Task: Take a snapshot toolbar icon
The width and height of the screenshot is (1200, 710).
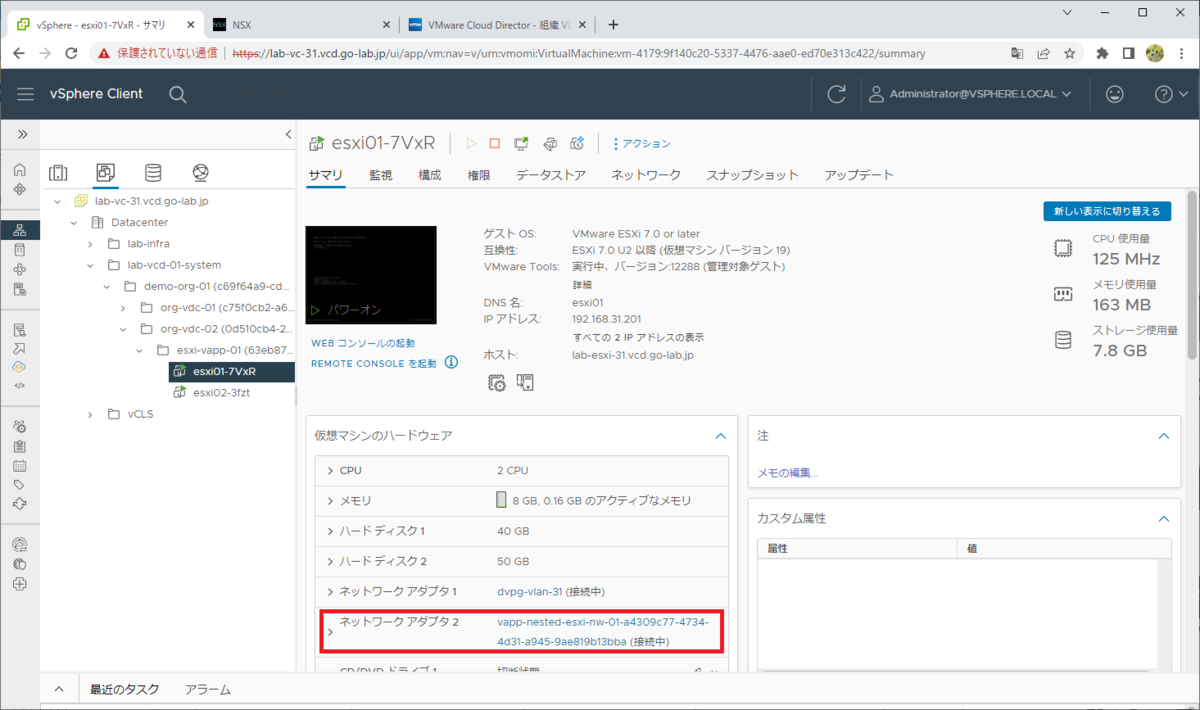Action: [x=577, y=144]
